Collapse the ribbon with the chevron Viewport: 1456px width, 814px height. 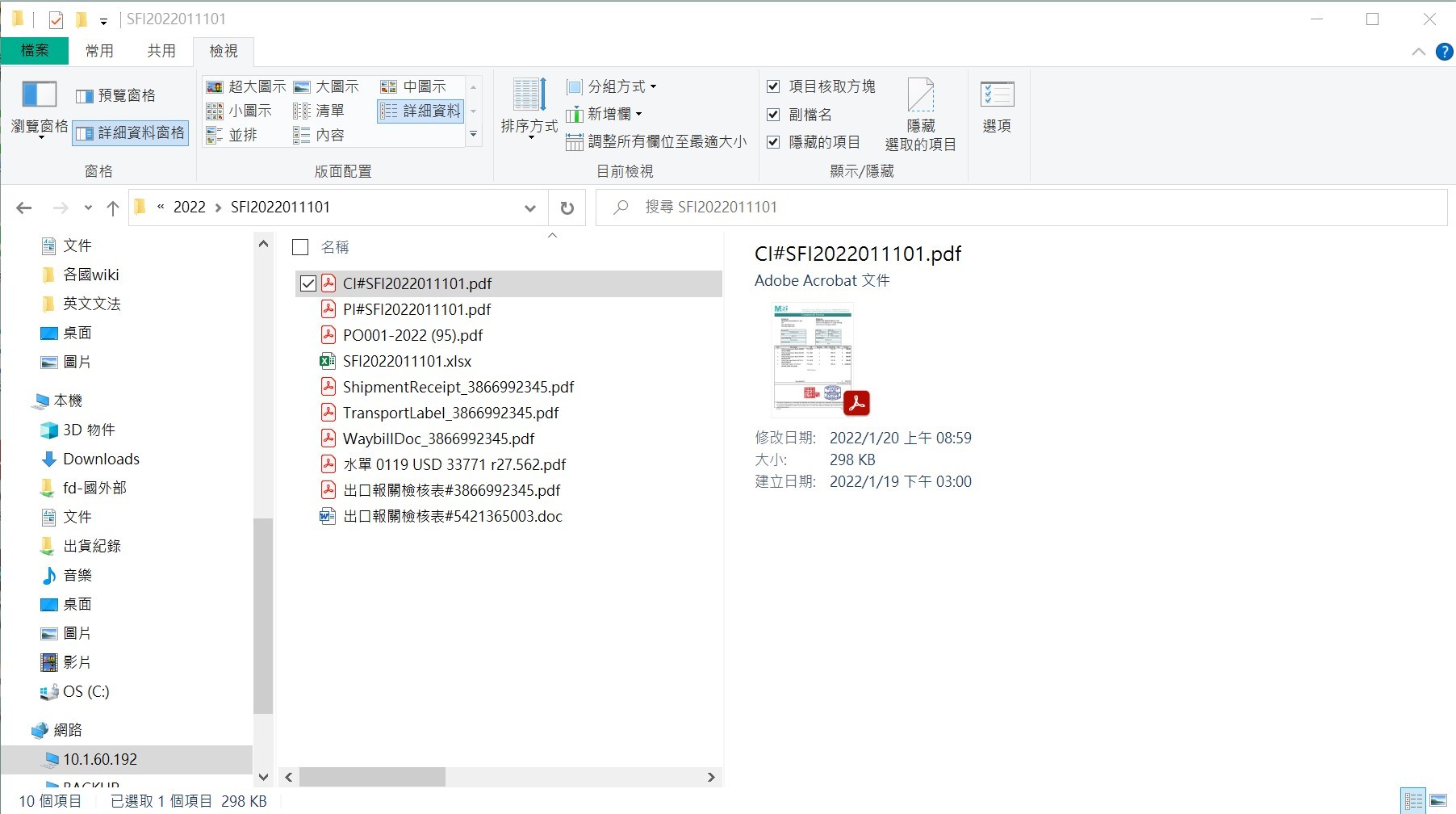[1419, 52]
